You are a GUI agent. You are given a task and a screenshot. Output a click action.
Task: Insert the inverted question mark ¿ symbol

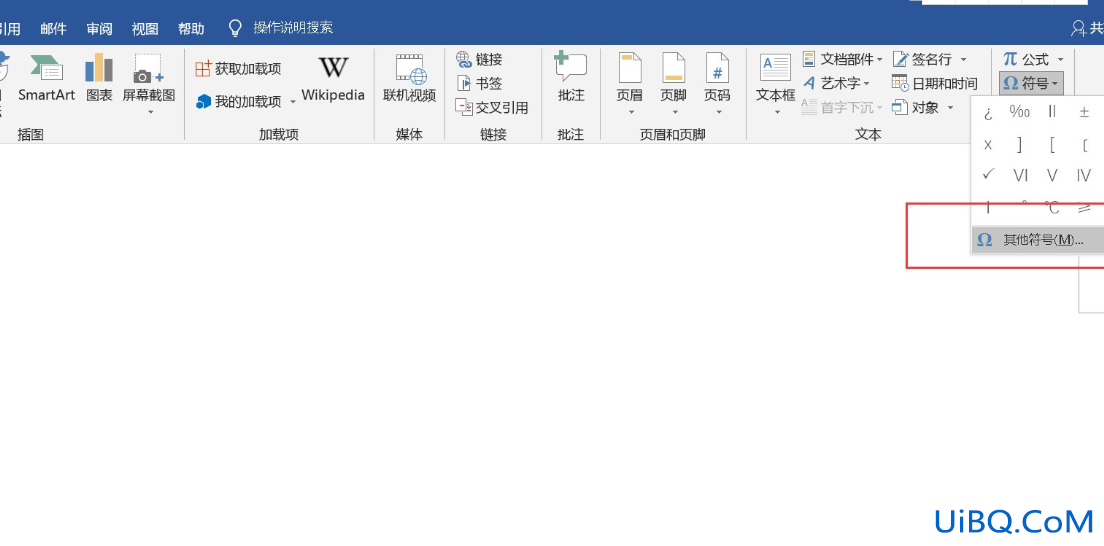[989, 112]
